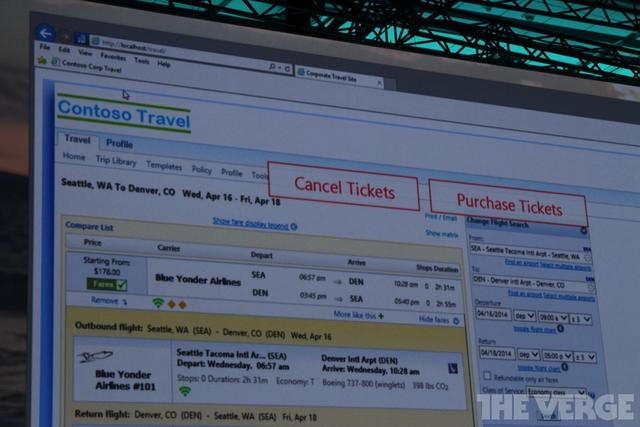Click the browser forward arrow button
Screen dimensions: 640x427
coord(65,36)
